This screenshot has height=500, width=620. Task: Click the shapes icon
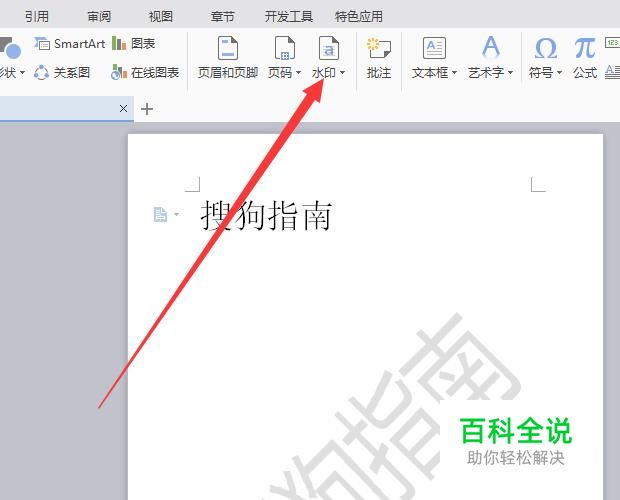tap(10, 47)
